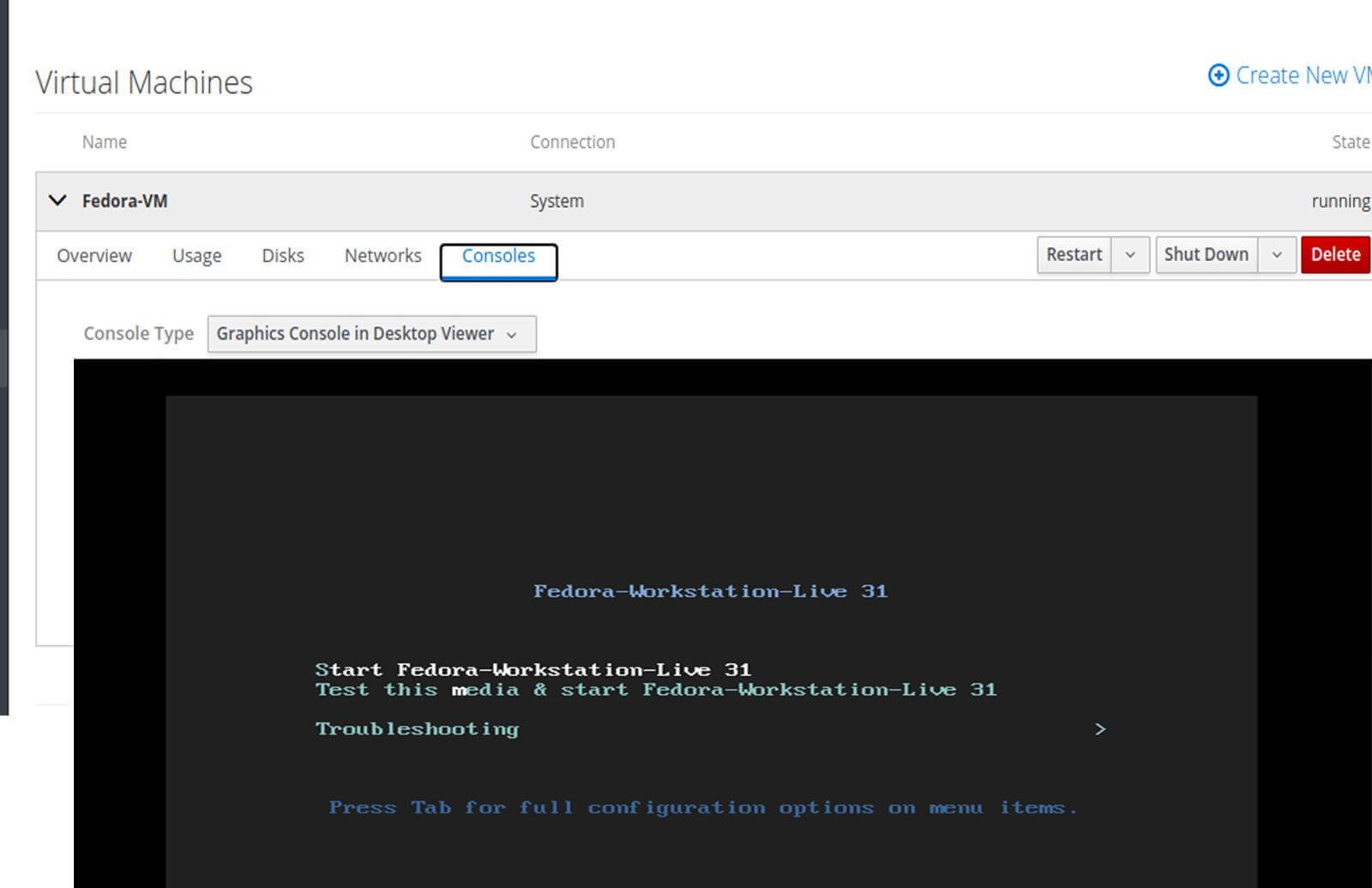Click the Create New VM link text
Screen dimensions: 1372x888
tap(1303, 76)
